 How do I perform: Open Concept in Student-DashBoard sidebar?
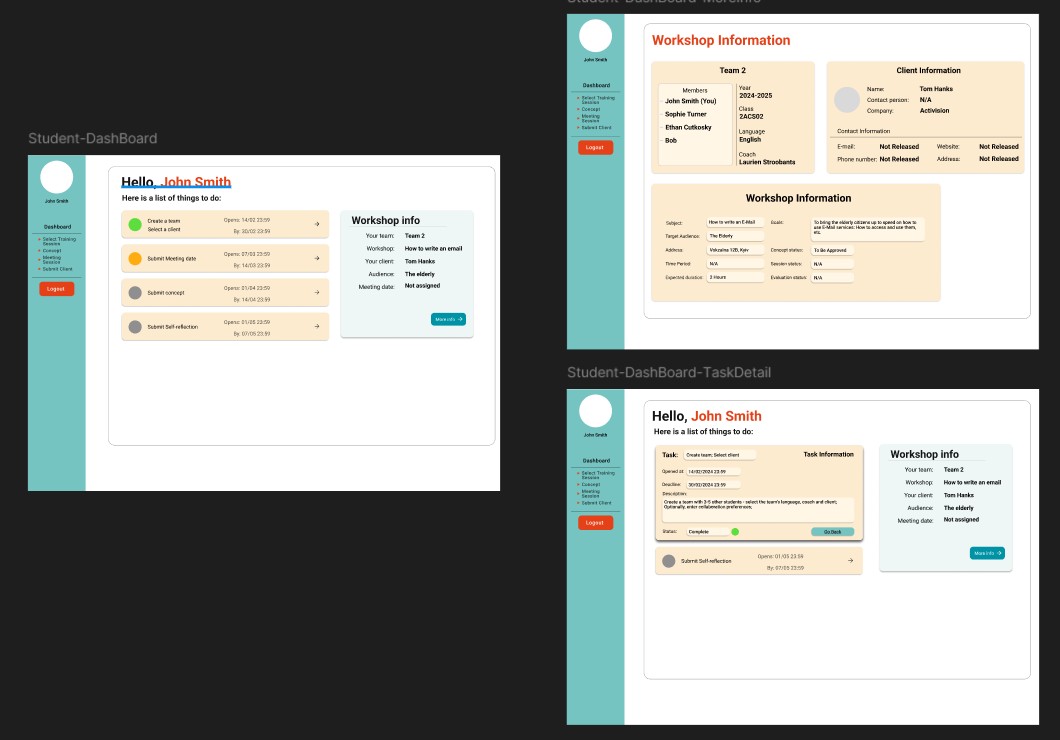[52, 251]
